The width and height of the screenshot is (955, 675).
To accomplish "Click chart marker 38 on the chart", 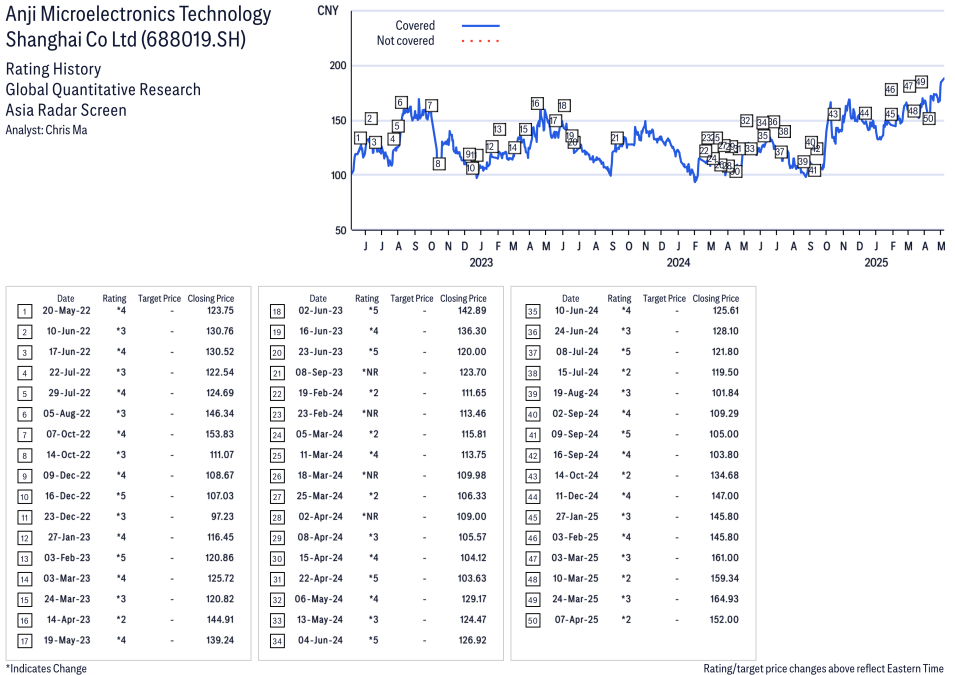I will click(784, 131).
